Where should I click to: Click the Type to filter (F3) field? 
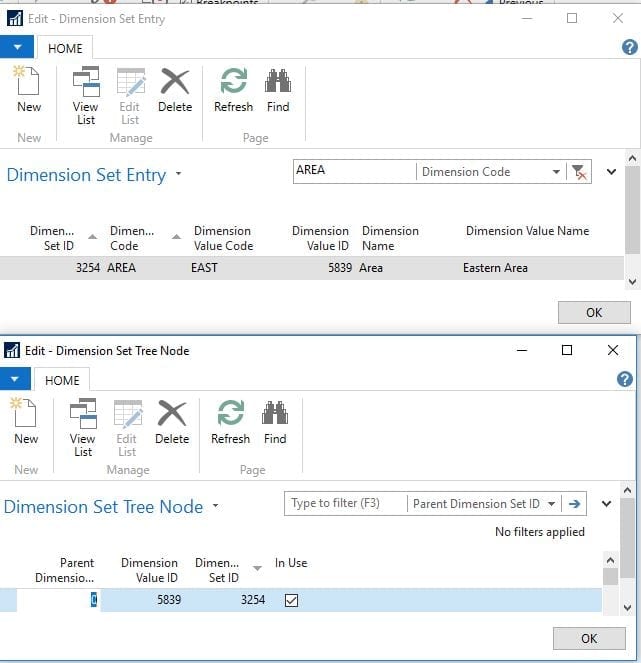coord(345,504)
